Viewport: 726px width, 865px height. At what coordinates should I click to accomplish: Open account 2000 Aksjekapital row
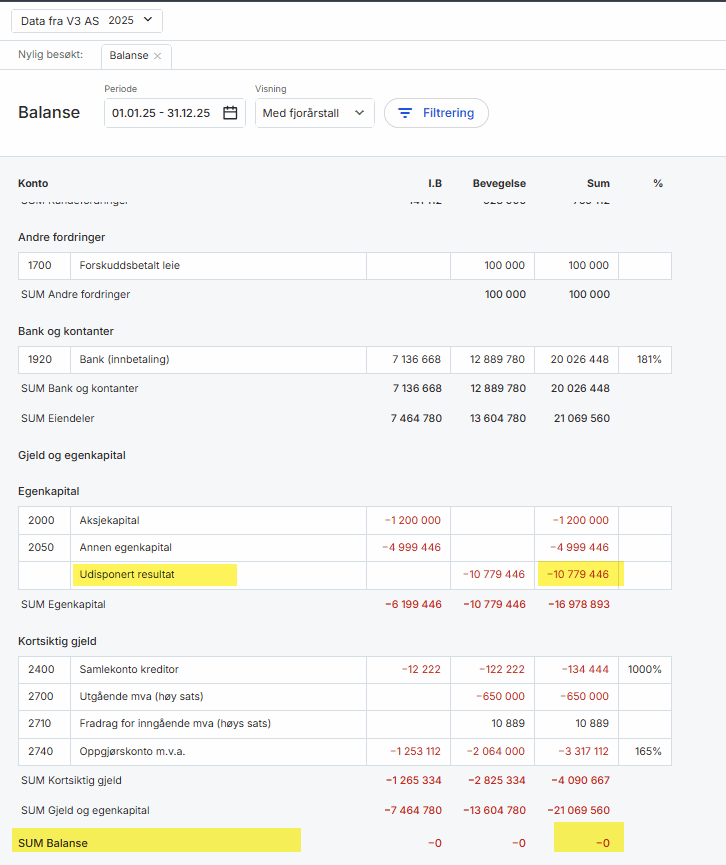[x=109, y=520]
